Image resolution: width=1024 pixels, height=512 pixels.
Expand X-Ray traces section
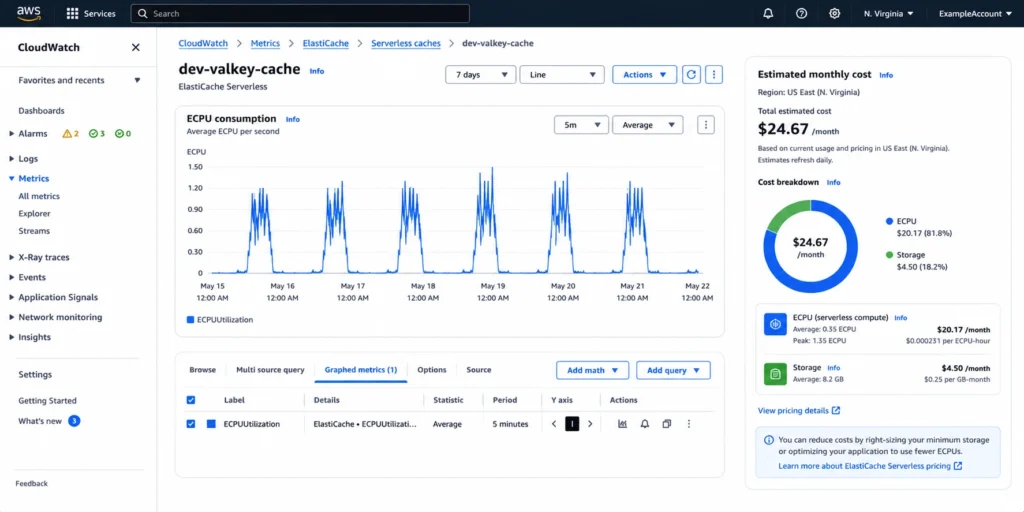click(x=12, y=257)
